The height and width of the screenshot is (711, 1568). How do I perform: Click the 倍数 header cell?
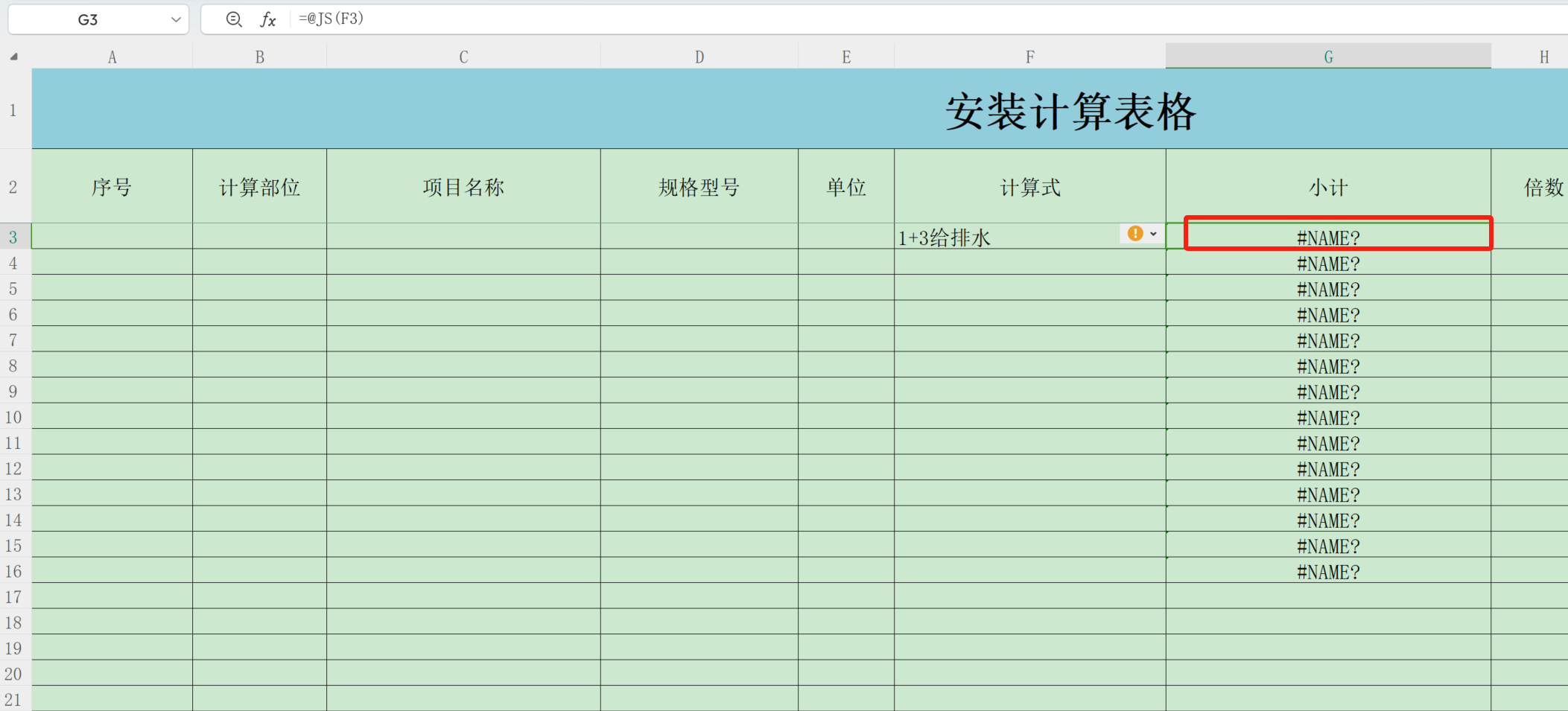click(x=1530, y=187)
